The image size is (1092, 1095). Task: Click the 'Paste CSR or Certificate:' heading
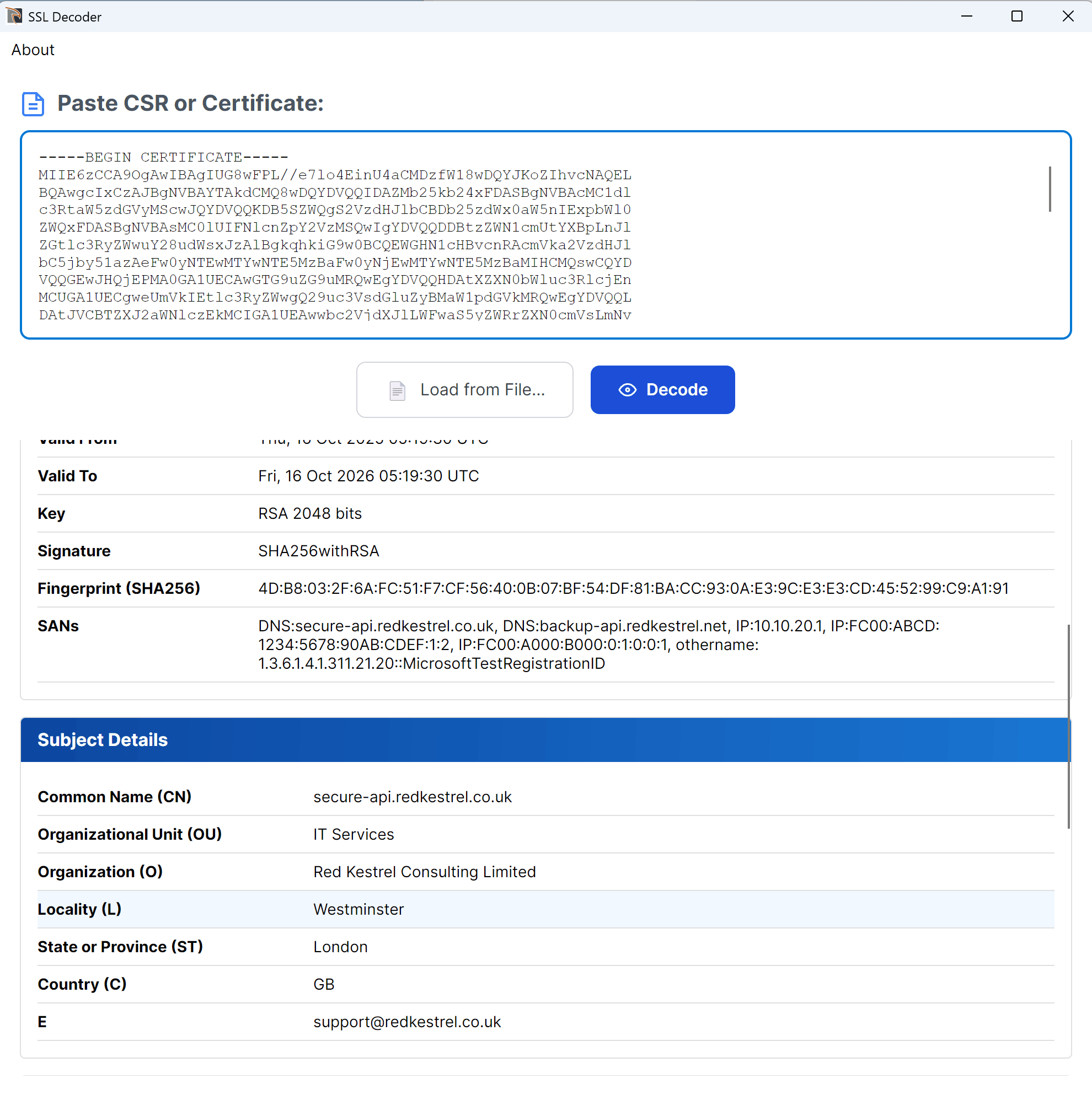190,103
